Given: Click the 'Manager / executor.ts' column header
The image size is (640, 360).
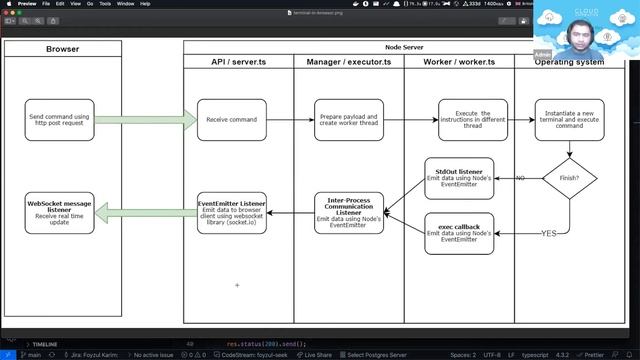Looking at the screenshot, I should pyautogui.click(x=349, y=62).
